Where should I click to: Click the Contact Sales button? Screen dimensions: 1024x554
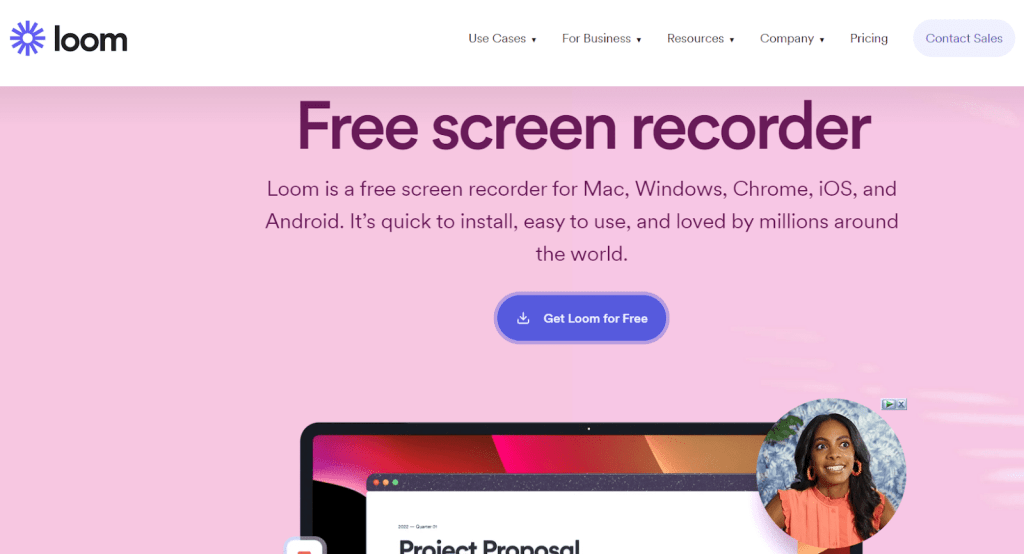pyautogui.click(x=963, y=39)
